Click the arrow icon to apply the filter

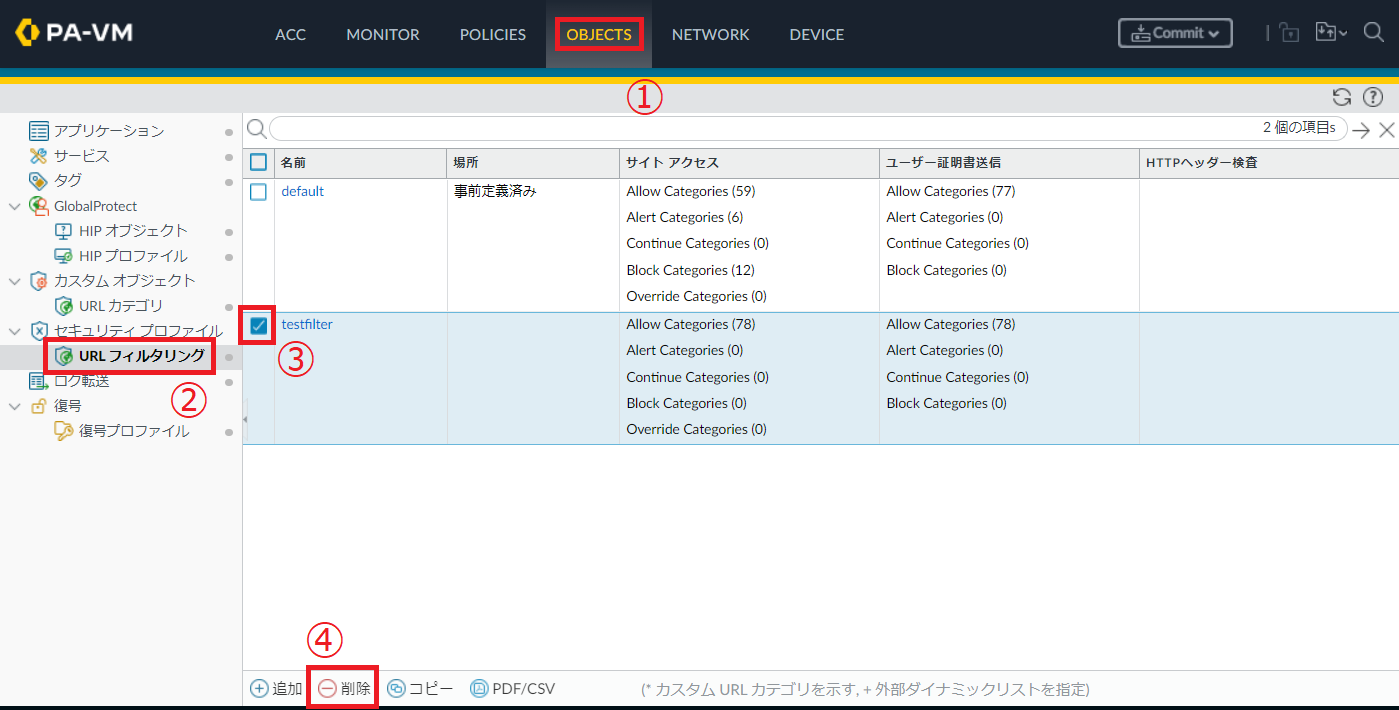tap(1361, 130)
